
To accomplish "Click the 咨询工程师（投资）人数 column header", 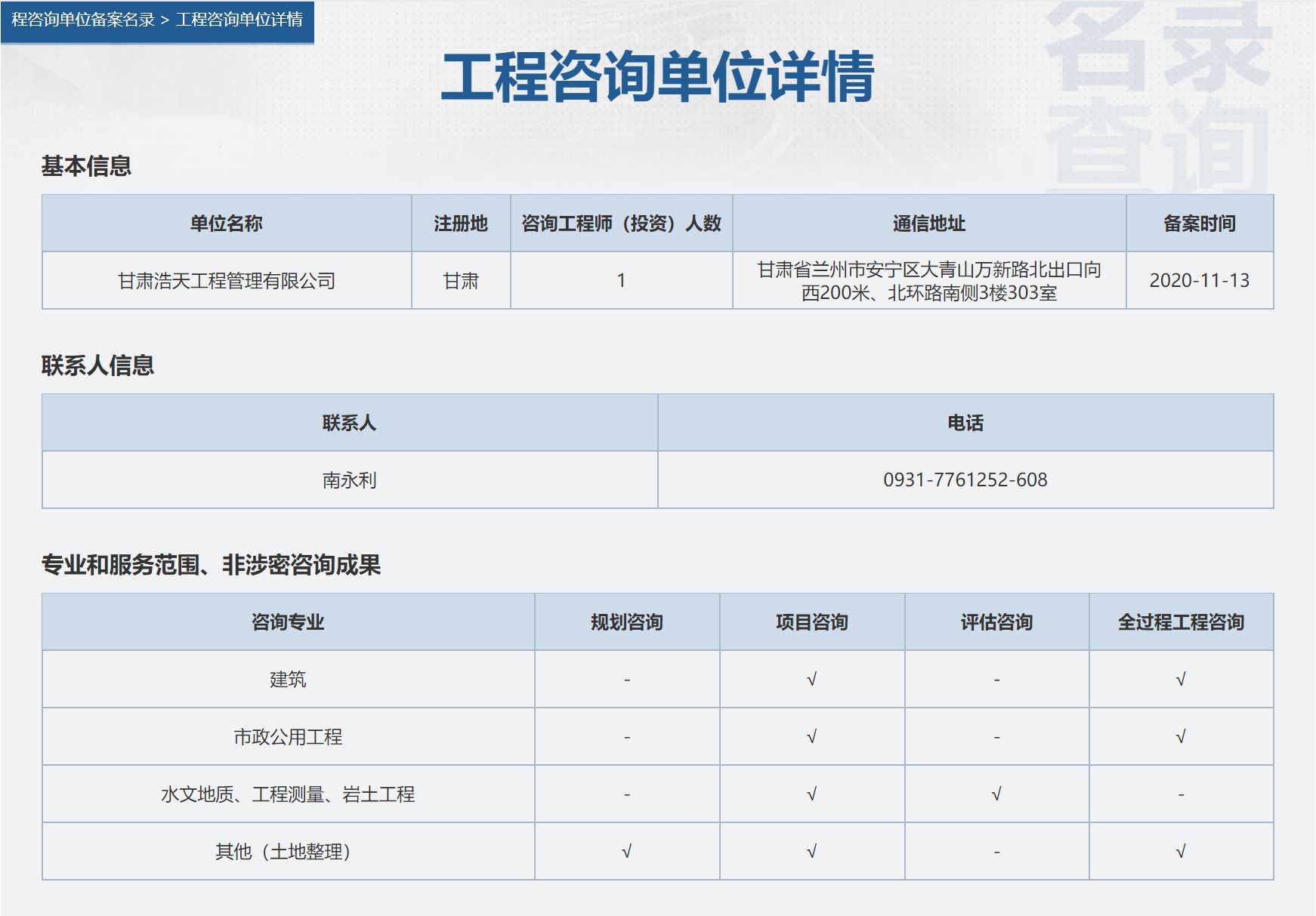I will (x=621, y=224).
